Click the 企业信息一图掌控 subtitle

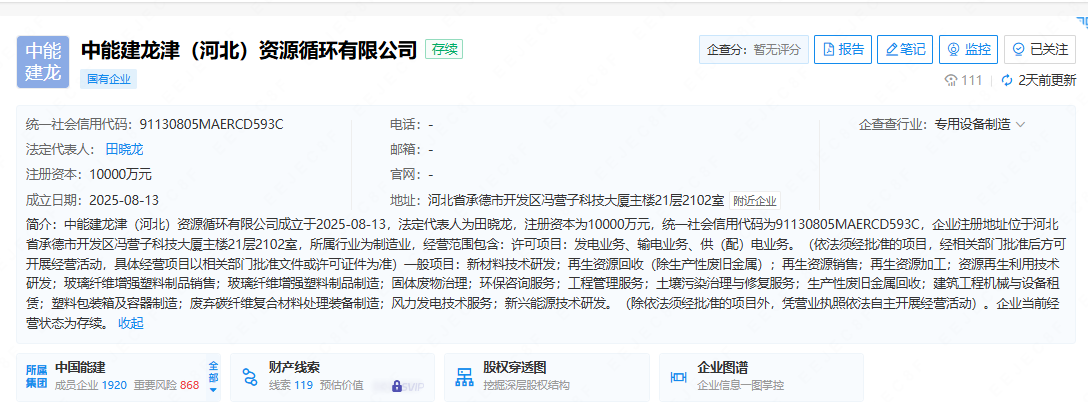click(740, 385)
